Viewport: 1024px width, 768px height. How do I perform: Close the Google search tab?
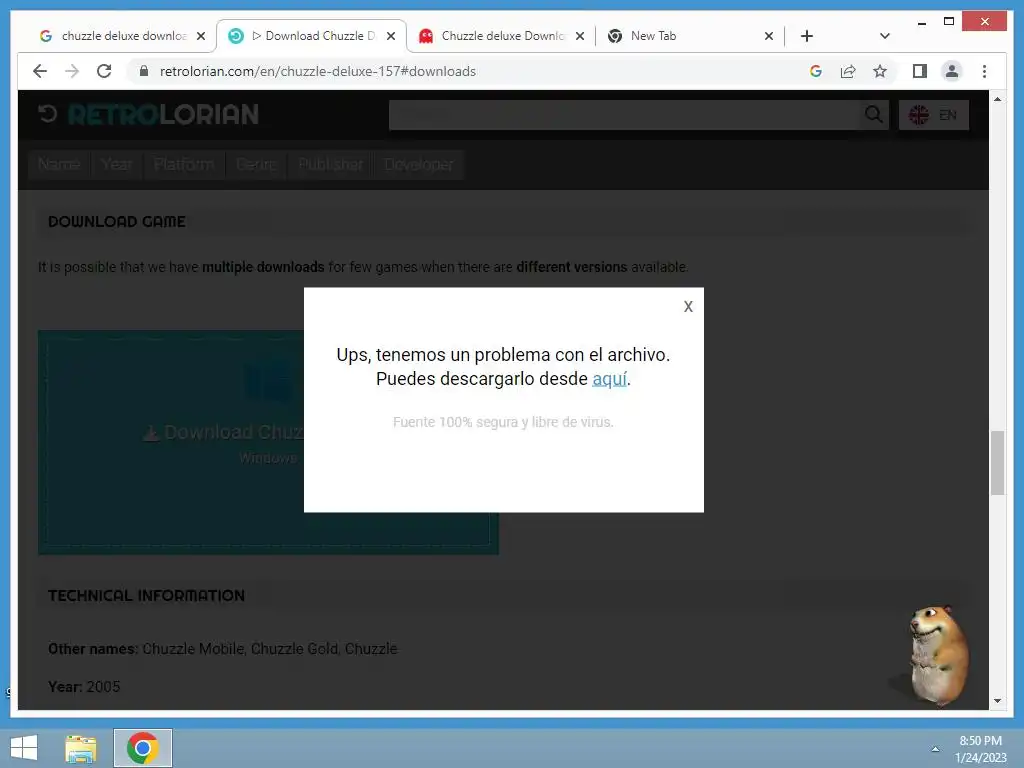click(x=201, y=36)
